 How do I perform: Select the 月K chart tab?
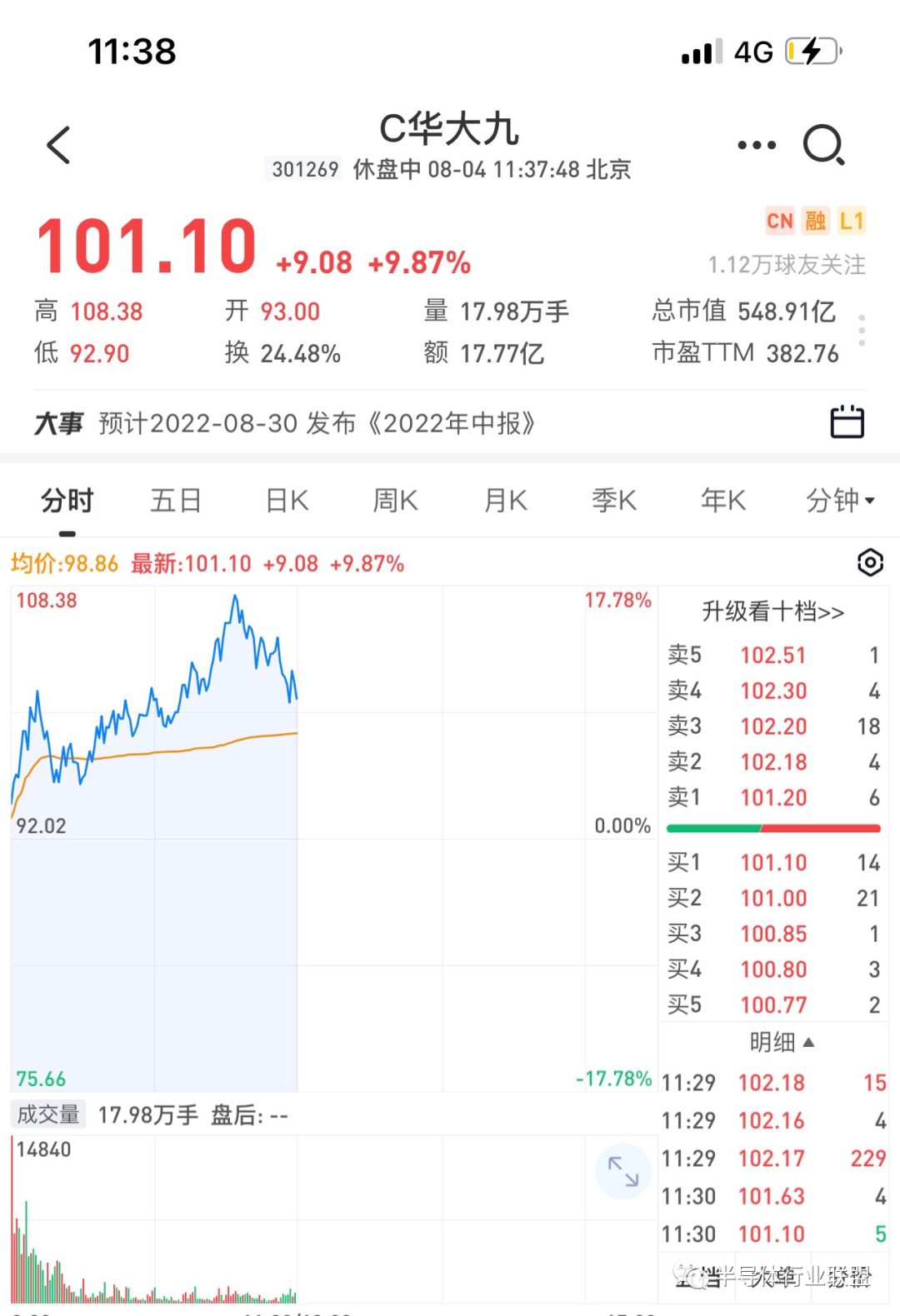pos(506,501)
